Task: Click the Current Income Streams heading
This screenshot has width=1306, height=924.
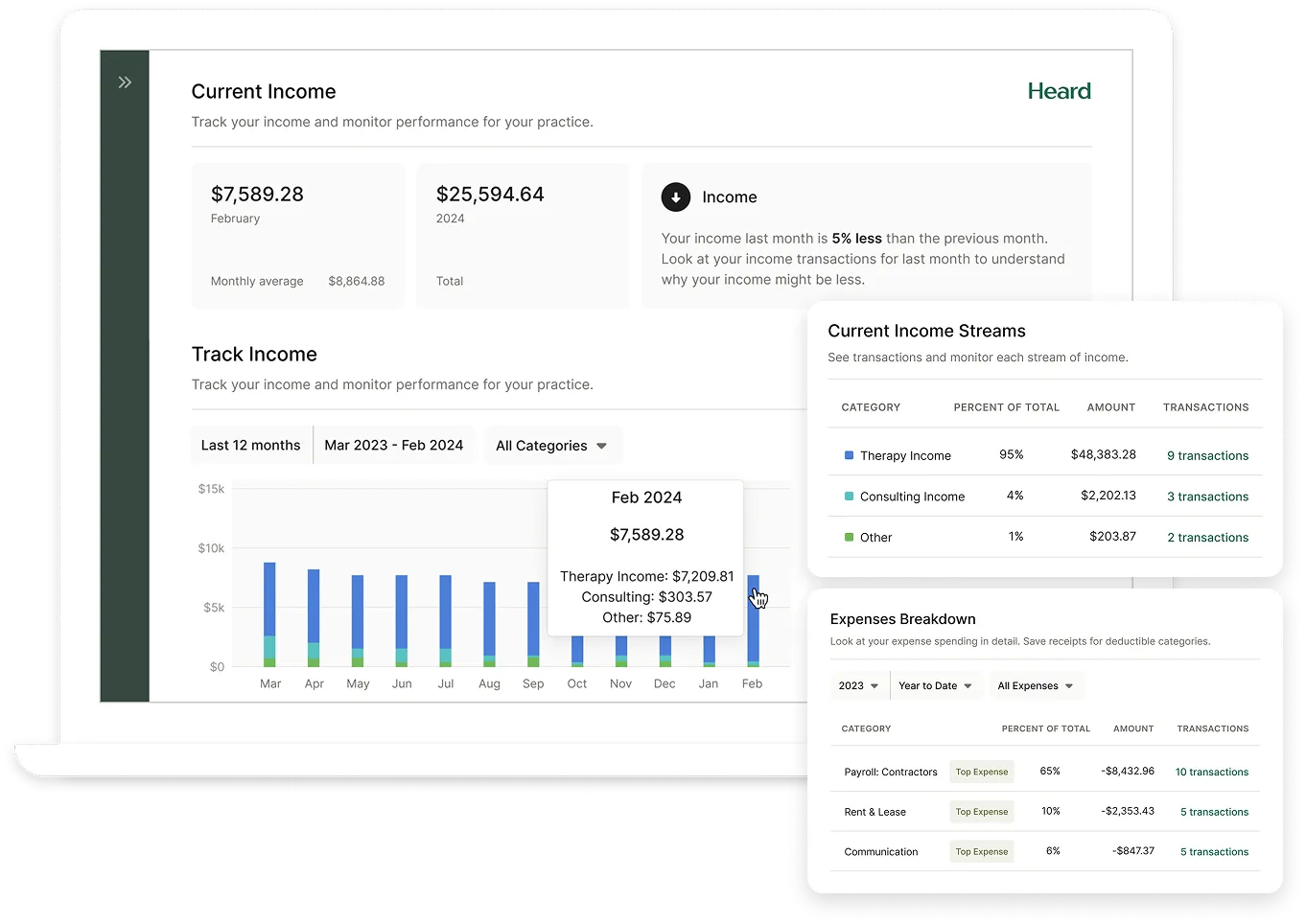Action: click(926, 331)
